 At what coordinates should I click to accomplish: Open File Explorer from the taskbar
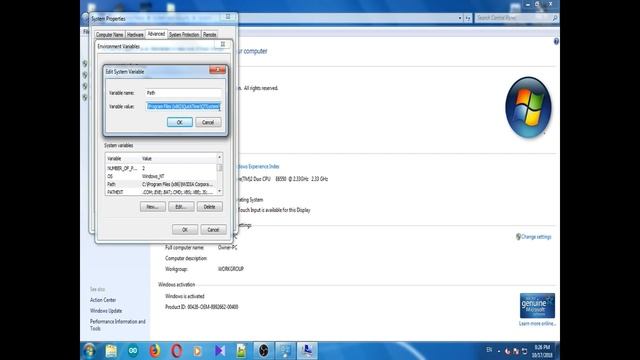coord(111,351)
